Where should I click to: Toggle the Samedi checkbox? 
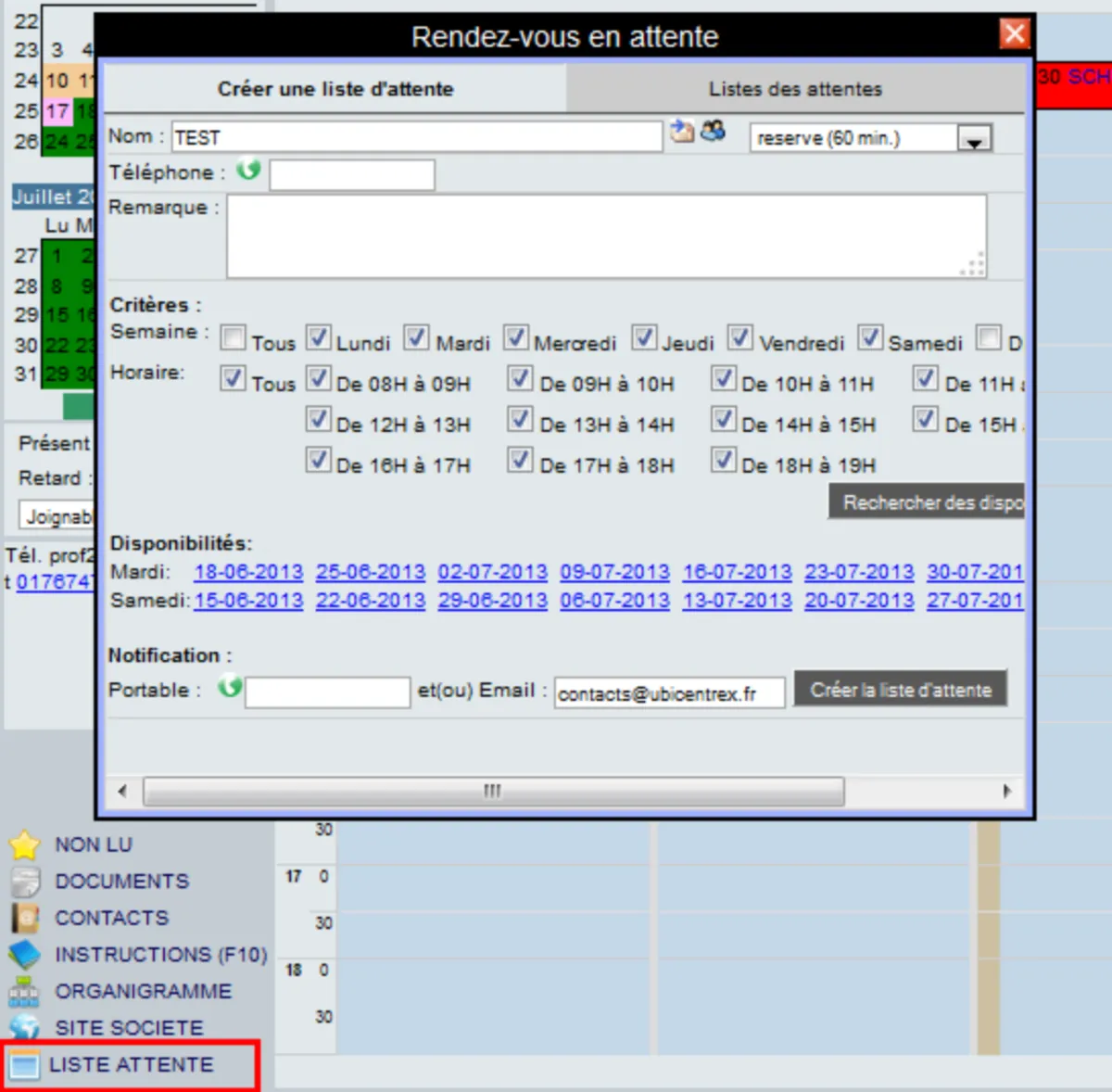click(869, 337)
